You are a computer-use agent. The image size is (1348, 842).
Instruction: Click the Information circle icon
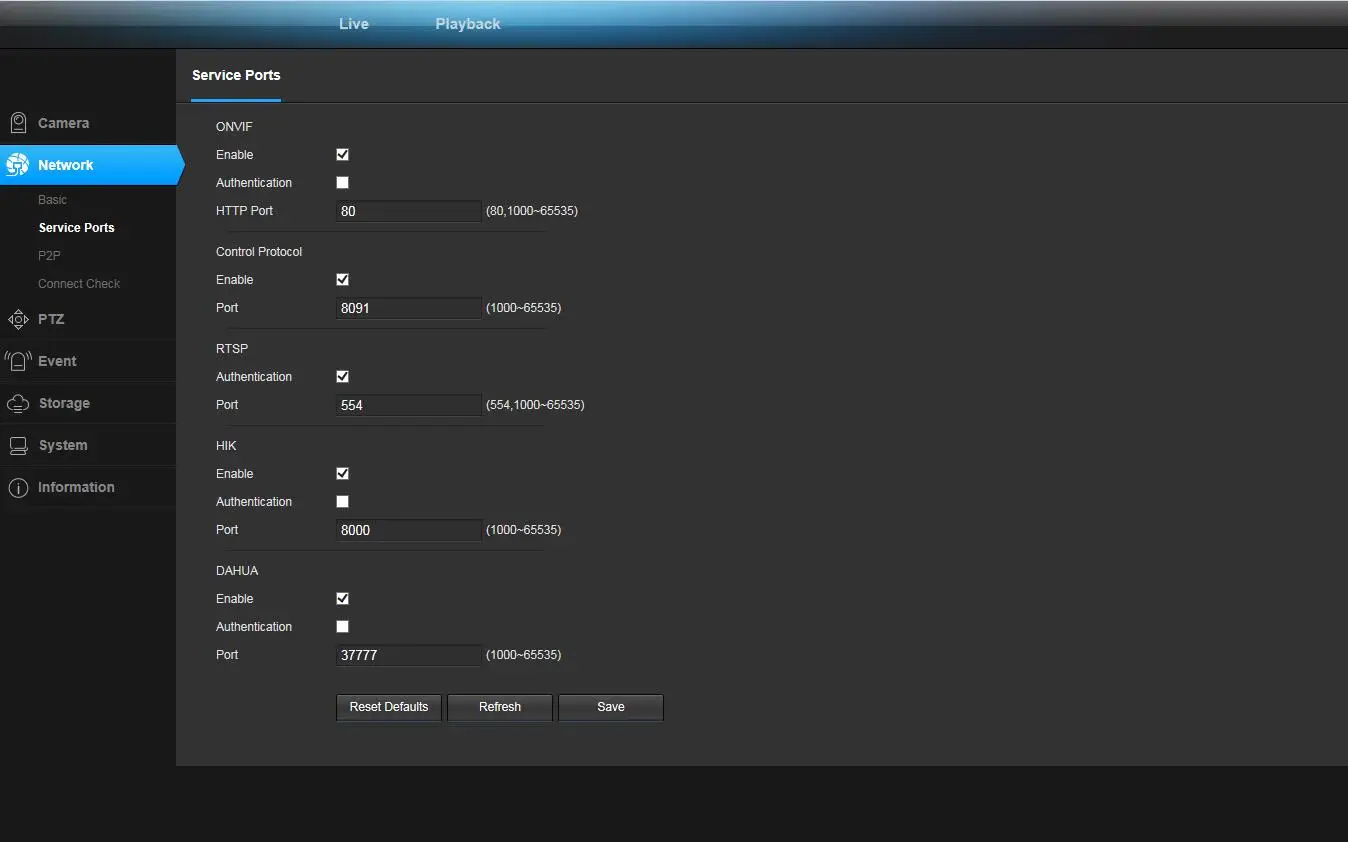point(18,487)
